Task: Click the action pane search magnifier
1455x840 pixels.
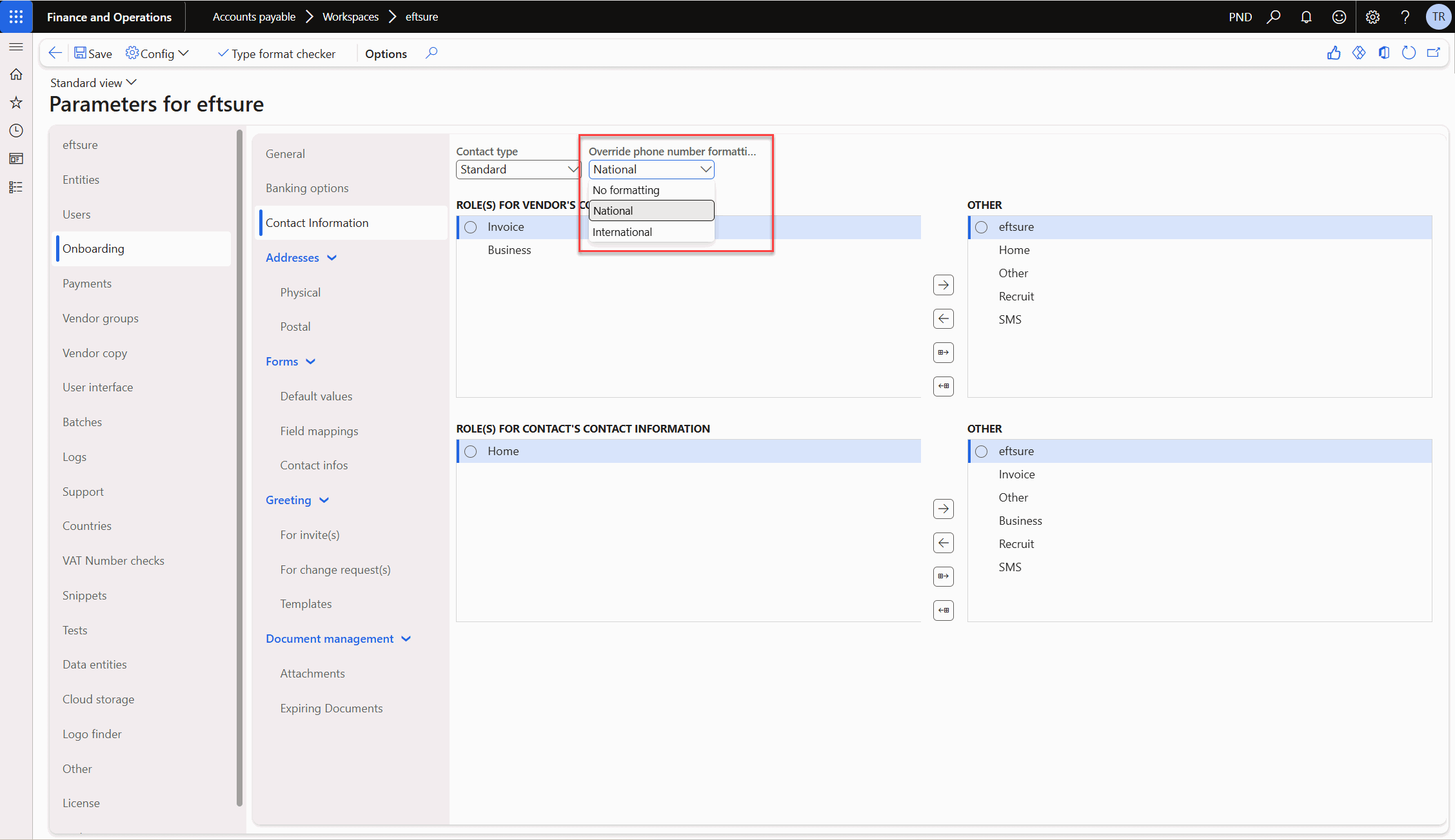Action: click(x=431, y=53)
